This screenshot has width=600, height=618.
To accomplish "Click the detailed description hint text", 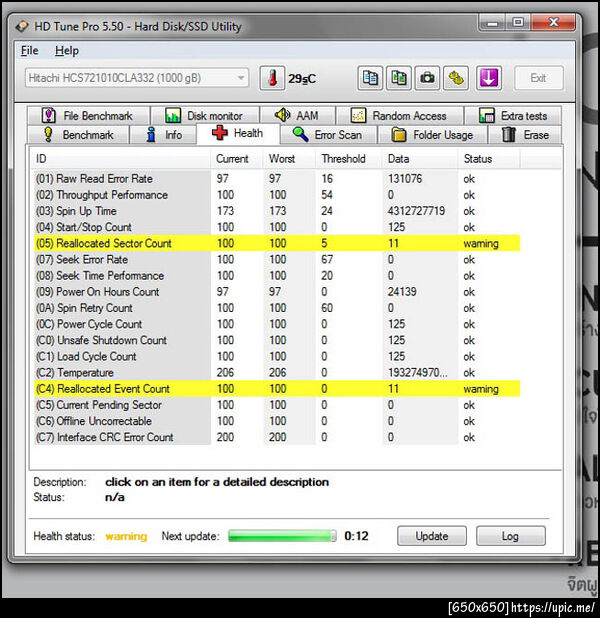I will pos(217,482).
